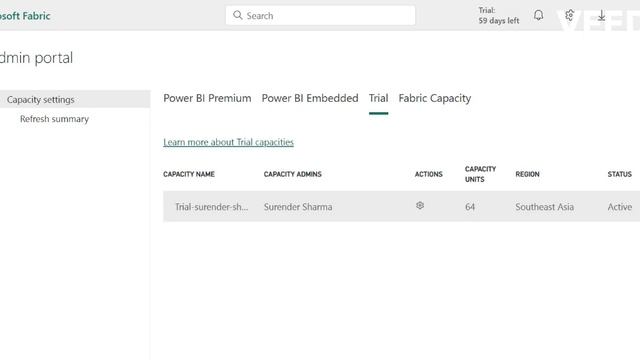This screenshot has width=640, height=360.
Task: Switch to Power BI Embedded tab
Action: 310,98
